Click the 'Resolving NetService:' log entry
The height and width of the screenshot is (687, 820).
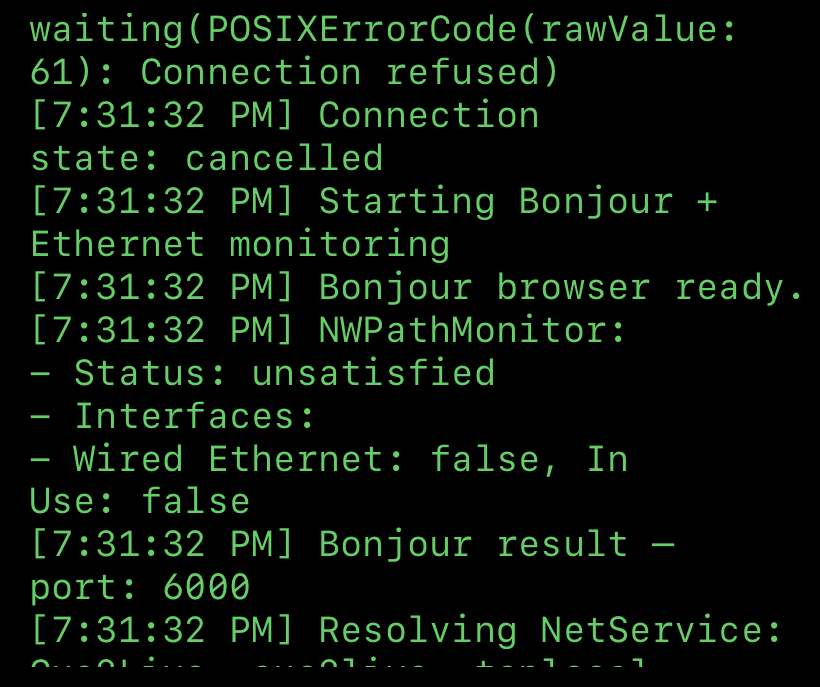pos(405,630)
